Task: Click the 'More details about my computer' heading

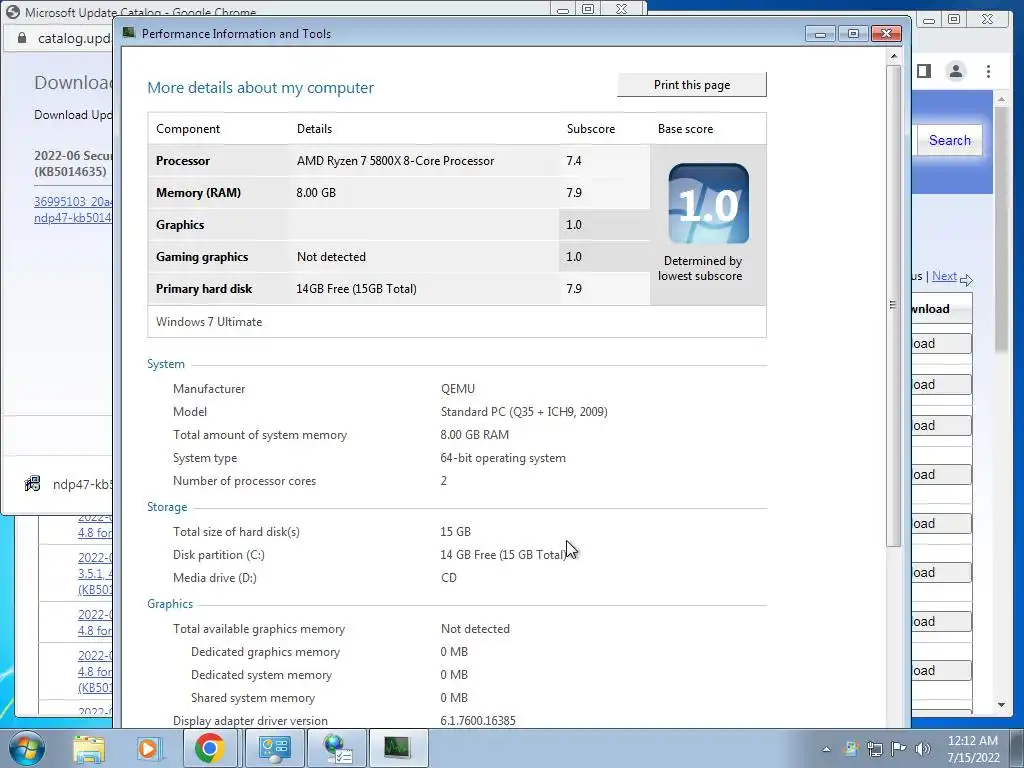Action: coord(261,88)
